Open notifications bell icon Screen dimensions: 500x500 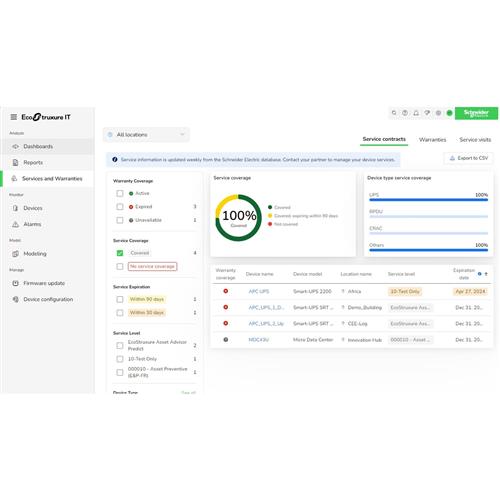tap(416, 113)
